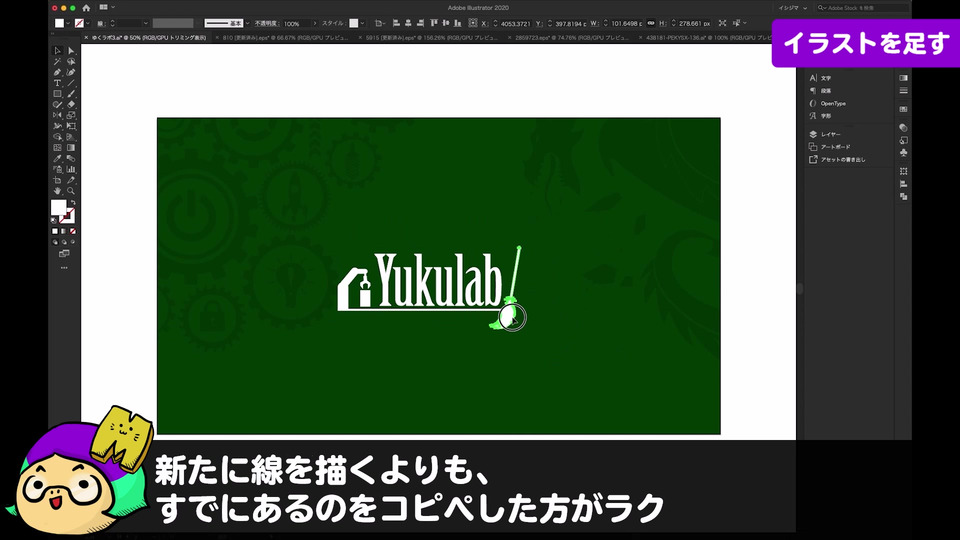Close the ゆくラボ3.ai document tab
The image size is (960, 540).
click(x=86, y=37)
